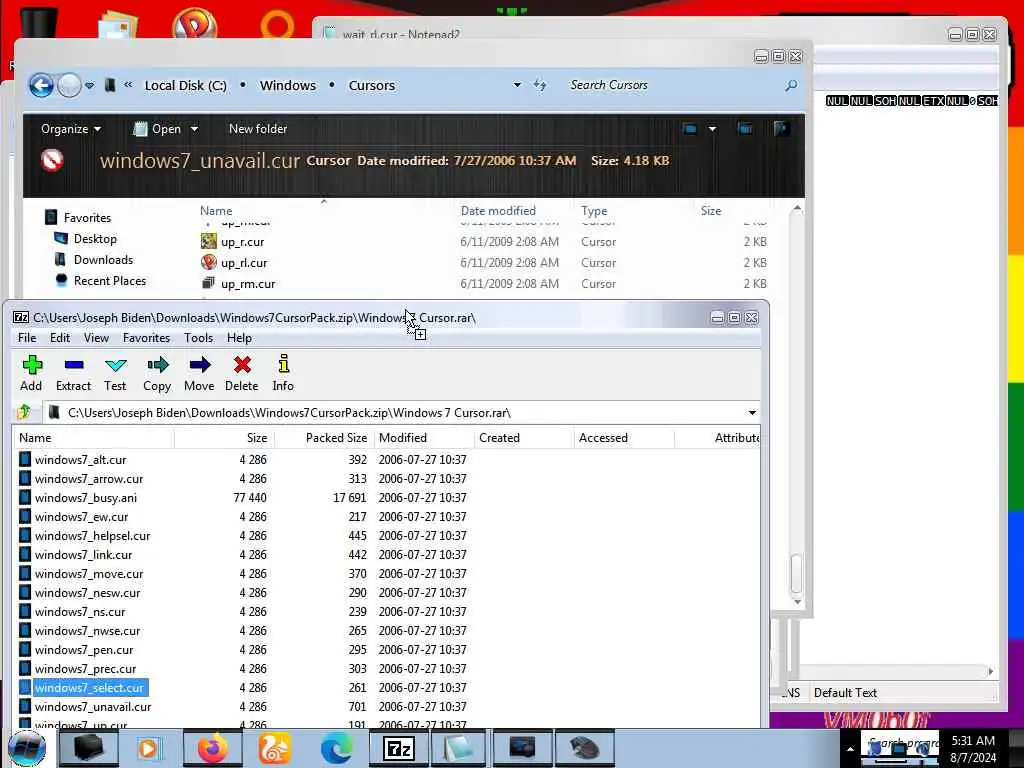Open Microsoft Edge from the taskbar

(x=337, y=748)
